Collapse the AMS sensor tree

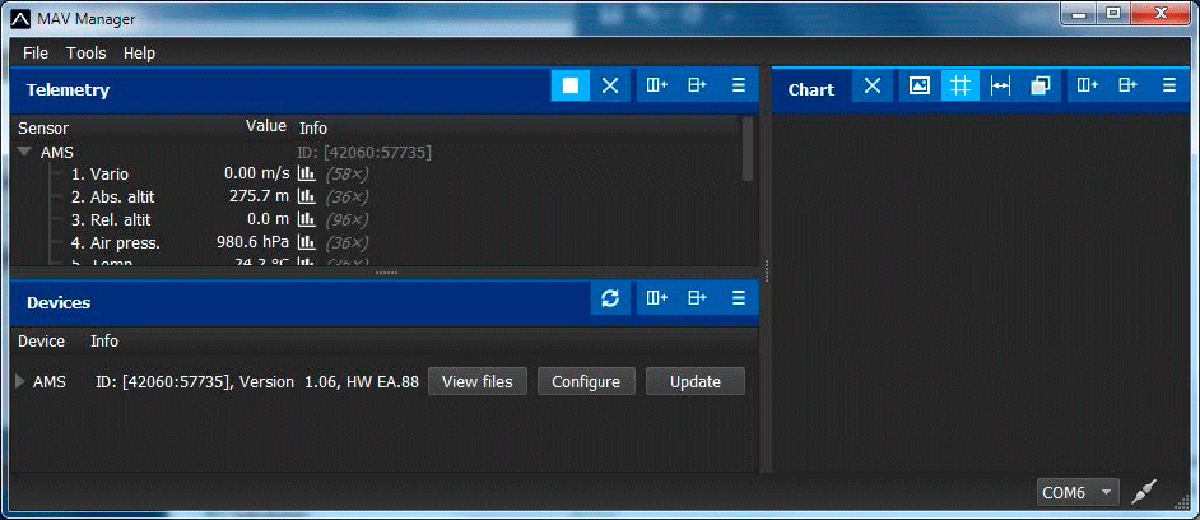[25, 153]
